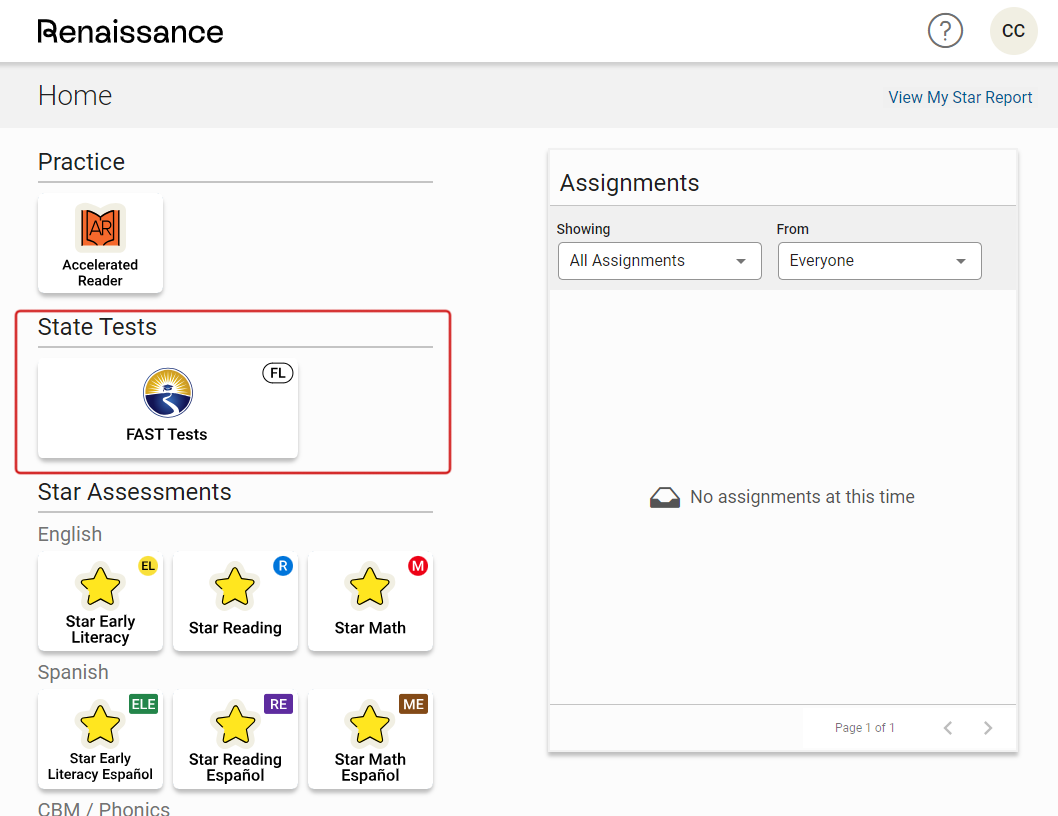Go to next assignments page arrow
This screenshot has width=1058, height=816.
[988, 728]
